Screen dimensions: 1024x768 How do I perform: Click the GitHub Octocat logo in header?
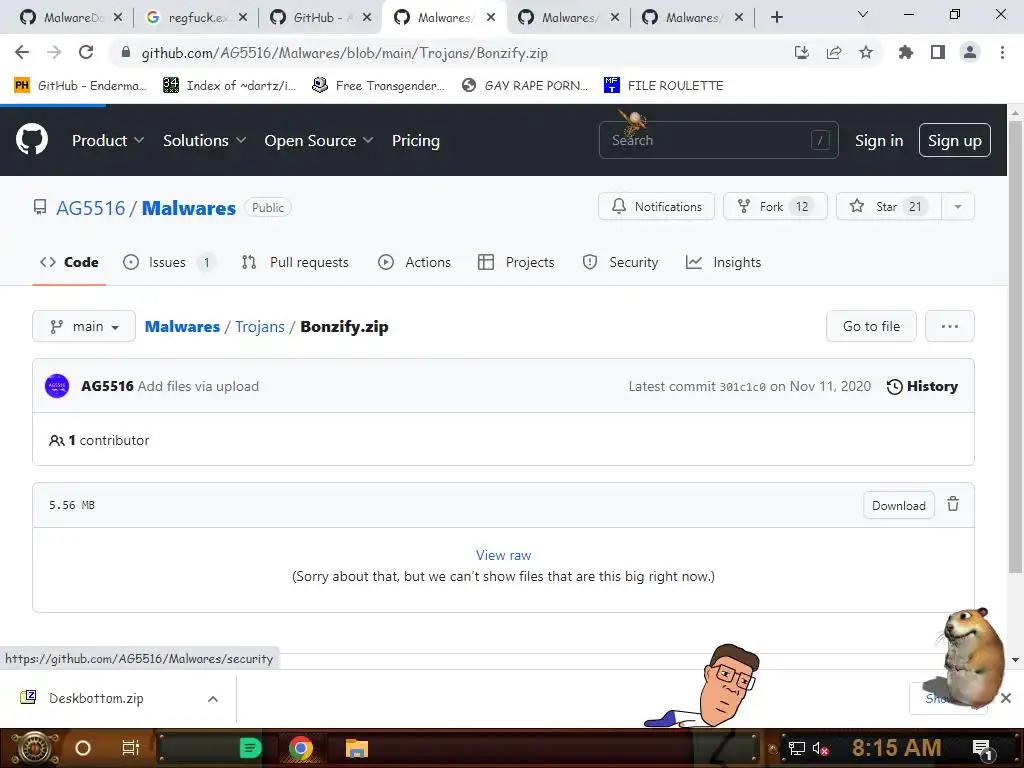pyautogui.click(x=31, y=140)
